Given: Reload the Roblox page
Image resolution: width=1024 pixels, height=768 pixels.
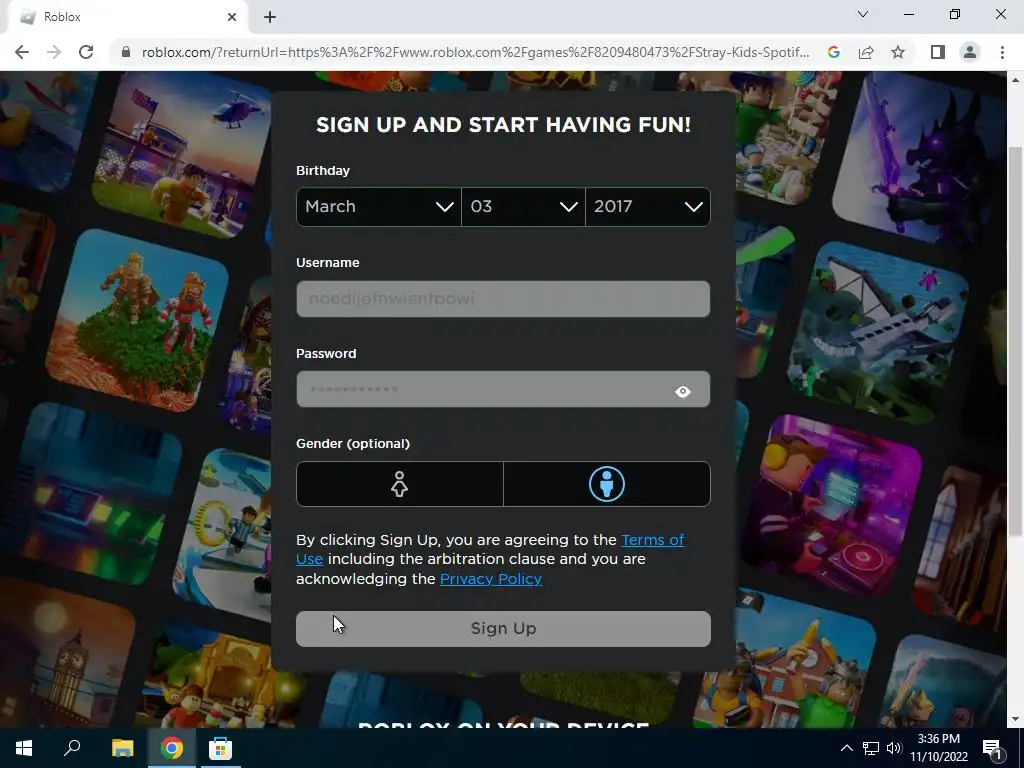Looking at the screenshot, I should [86, 52].
